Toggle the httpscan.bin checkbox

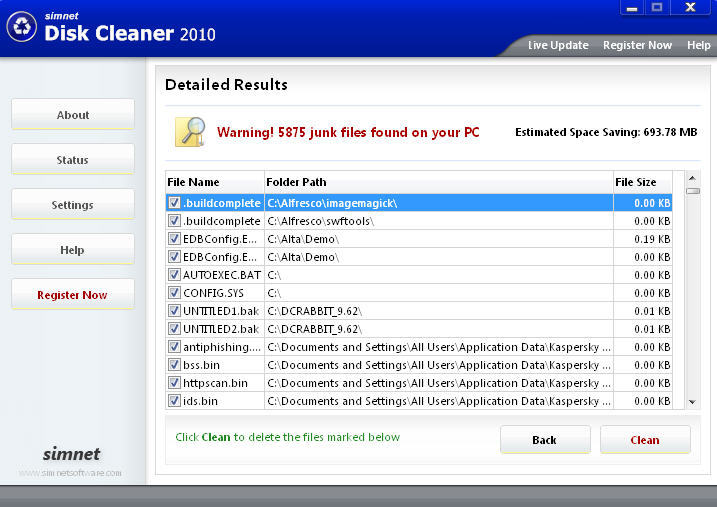click(174, 383)
